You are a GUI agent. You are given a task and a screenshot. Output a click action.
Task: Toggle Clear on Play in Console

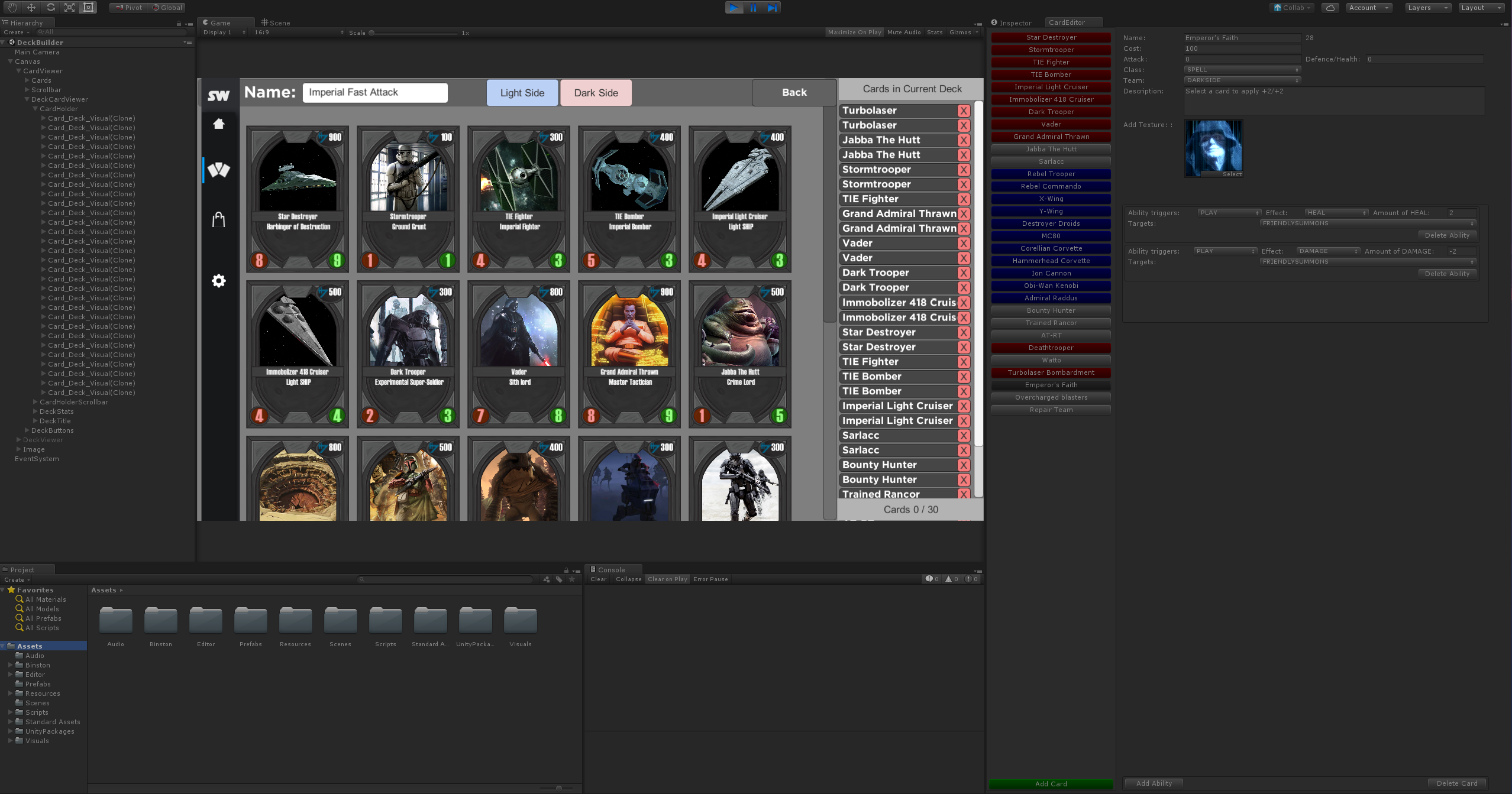coord(667,579)
